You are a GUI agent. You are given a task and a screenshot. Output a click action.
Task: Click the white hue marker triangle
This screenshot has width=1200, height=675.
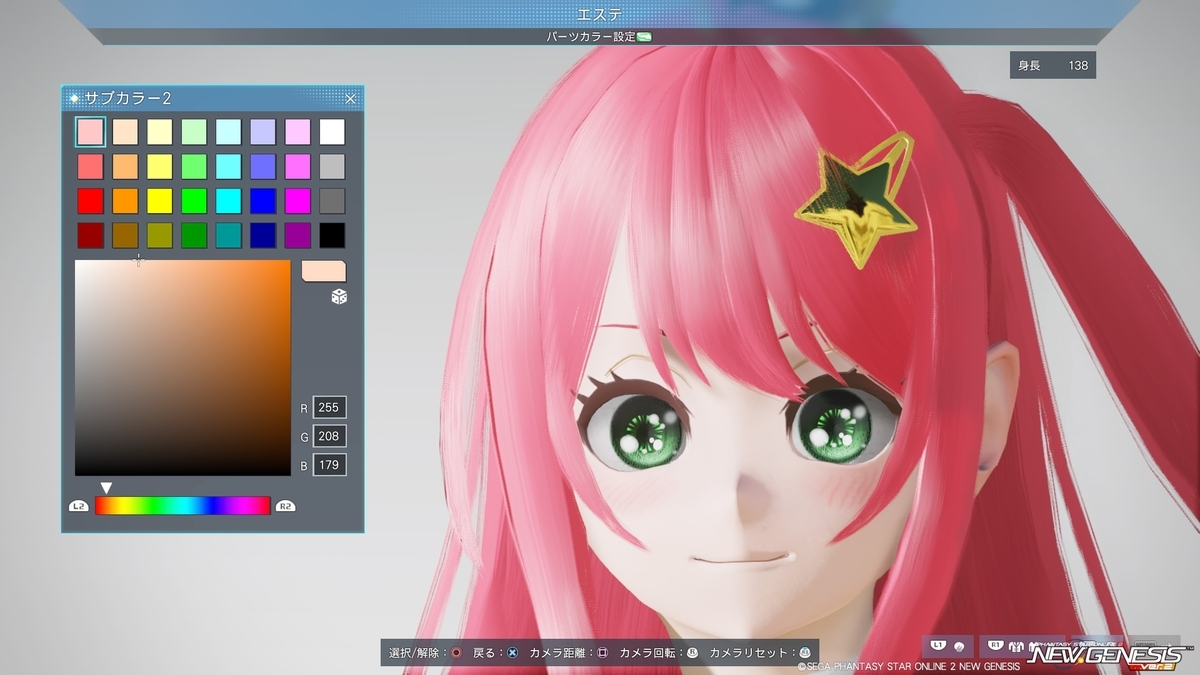point(106,488)
